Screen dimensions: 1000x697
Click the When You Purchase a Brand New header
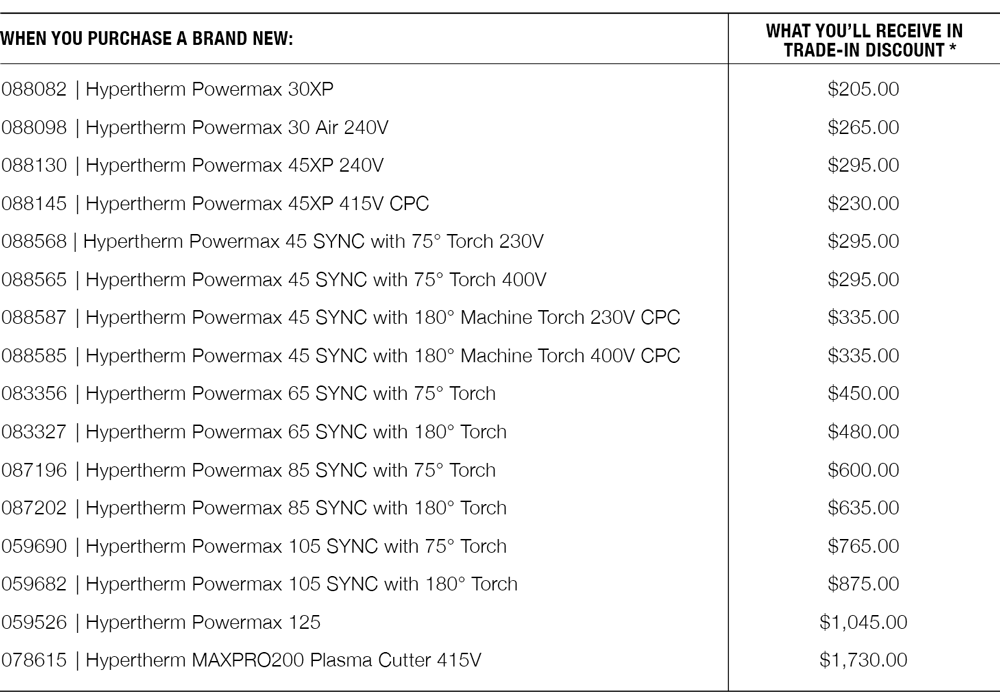pos(147,38)
